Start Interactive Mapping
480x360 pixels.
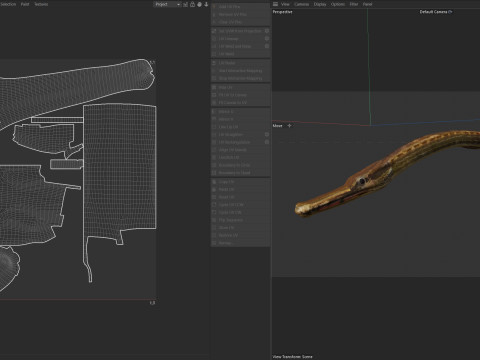click(240, 71)
